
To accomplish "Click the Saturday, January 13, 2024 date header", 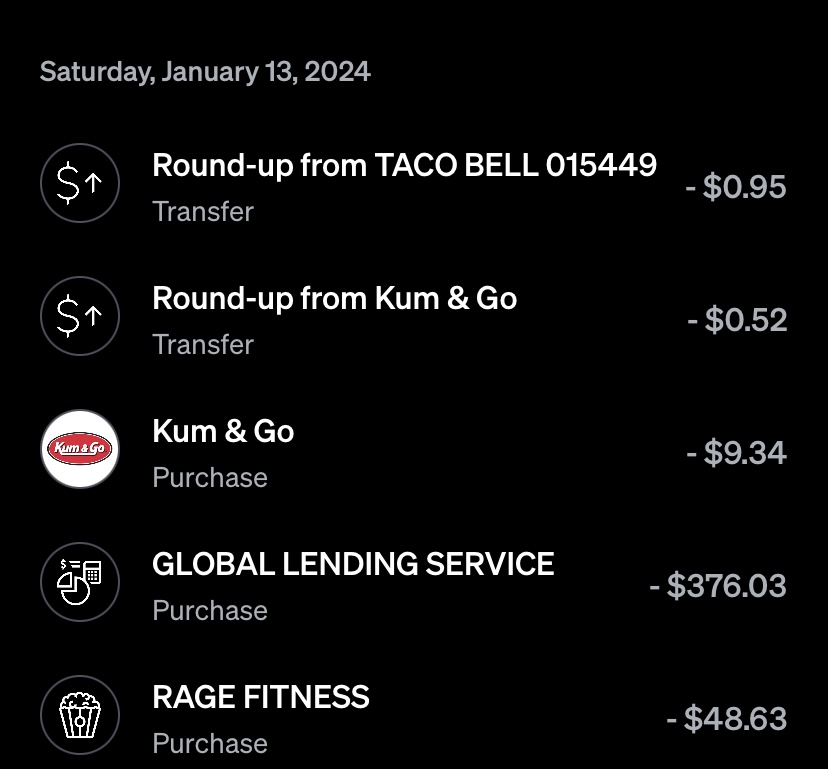I will click(205, 72).
